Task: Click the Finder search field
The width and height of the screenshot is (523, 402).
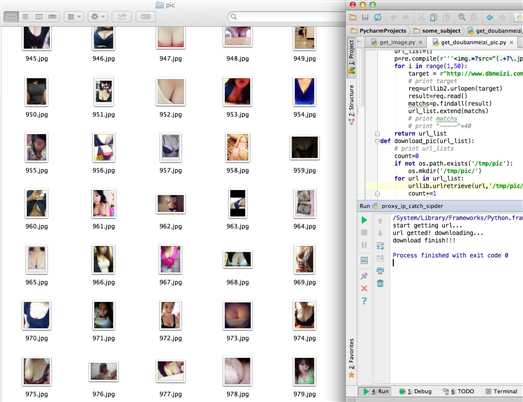Action: coord(287,16)
